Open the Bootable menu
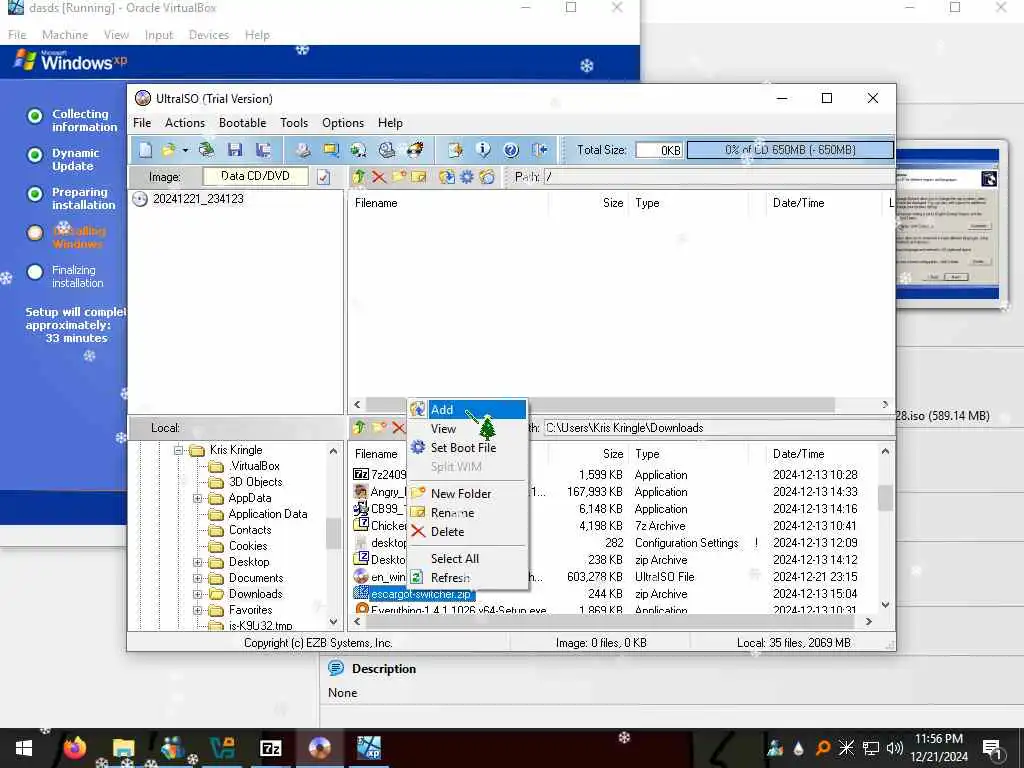Viewport: 1024px width, 768px height. click(242, 123)
